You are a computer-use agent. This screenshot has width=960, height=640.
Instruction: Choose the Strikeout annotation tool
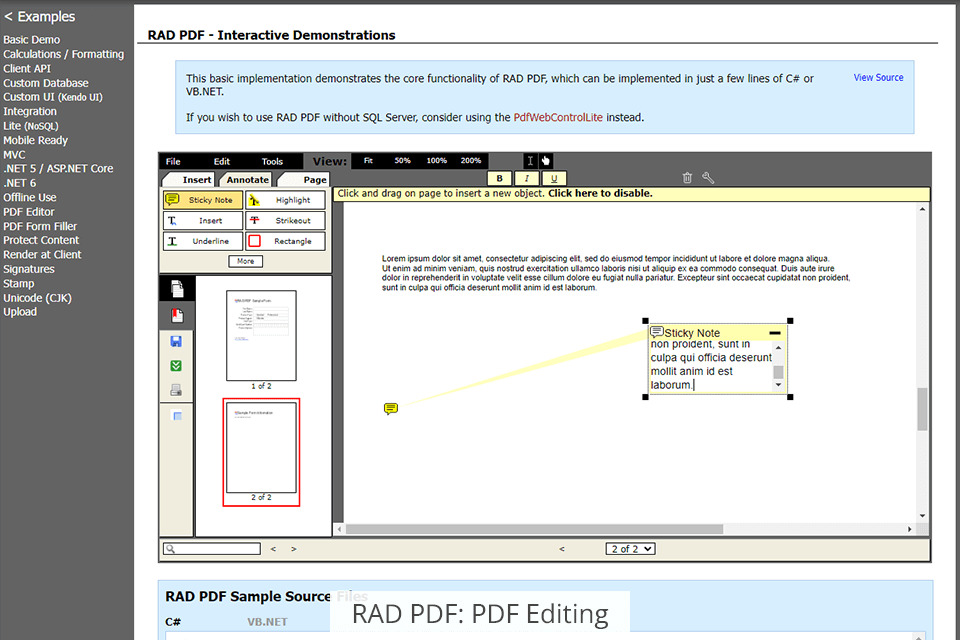pyautogui.click(x=285, y=220)
